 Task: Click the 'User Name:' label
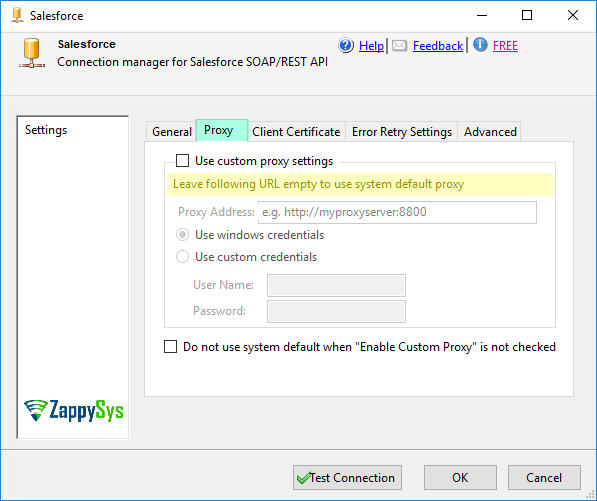pos(223,285)
